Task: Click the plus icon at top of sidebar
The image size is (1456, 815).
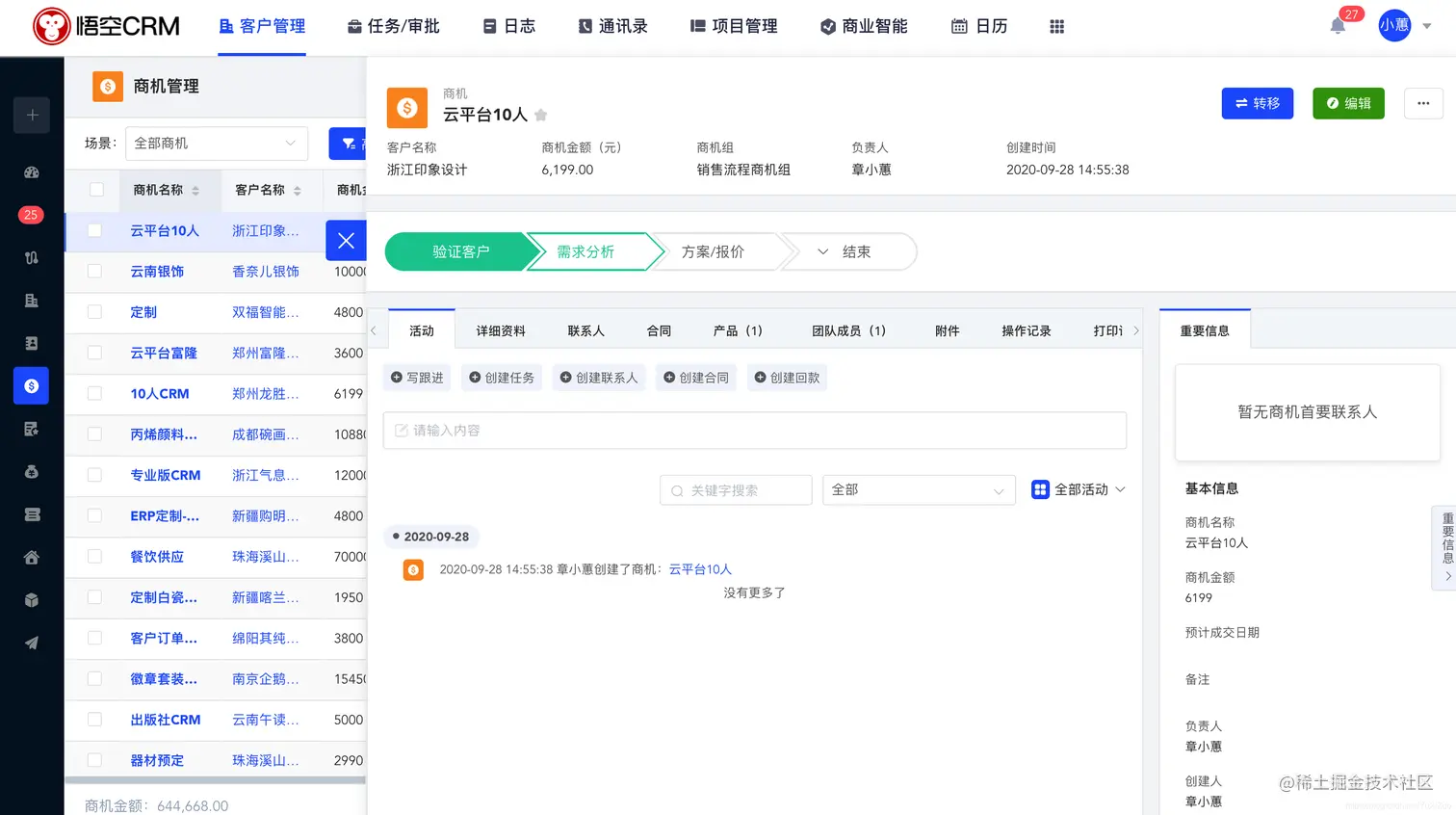Action: [x=31, y=115]
